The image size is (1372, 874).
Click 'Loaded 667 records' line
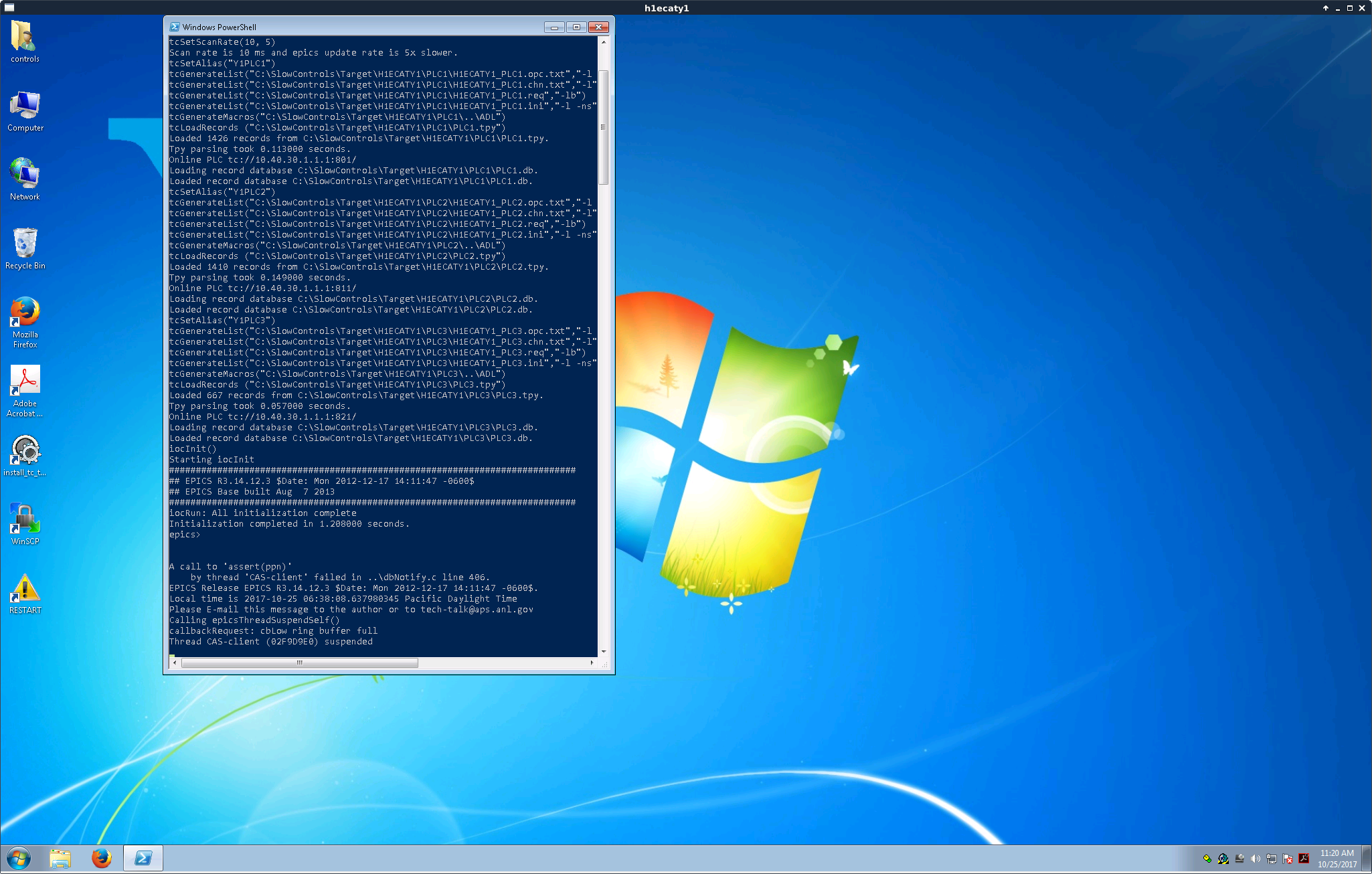[356, 396]
